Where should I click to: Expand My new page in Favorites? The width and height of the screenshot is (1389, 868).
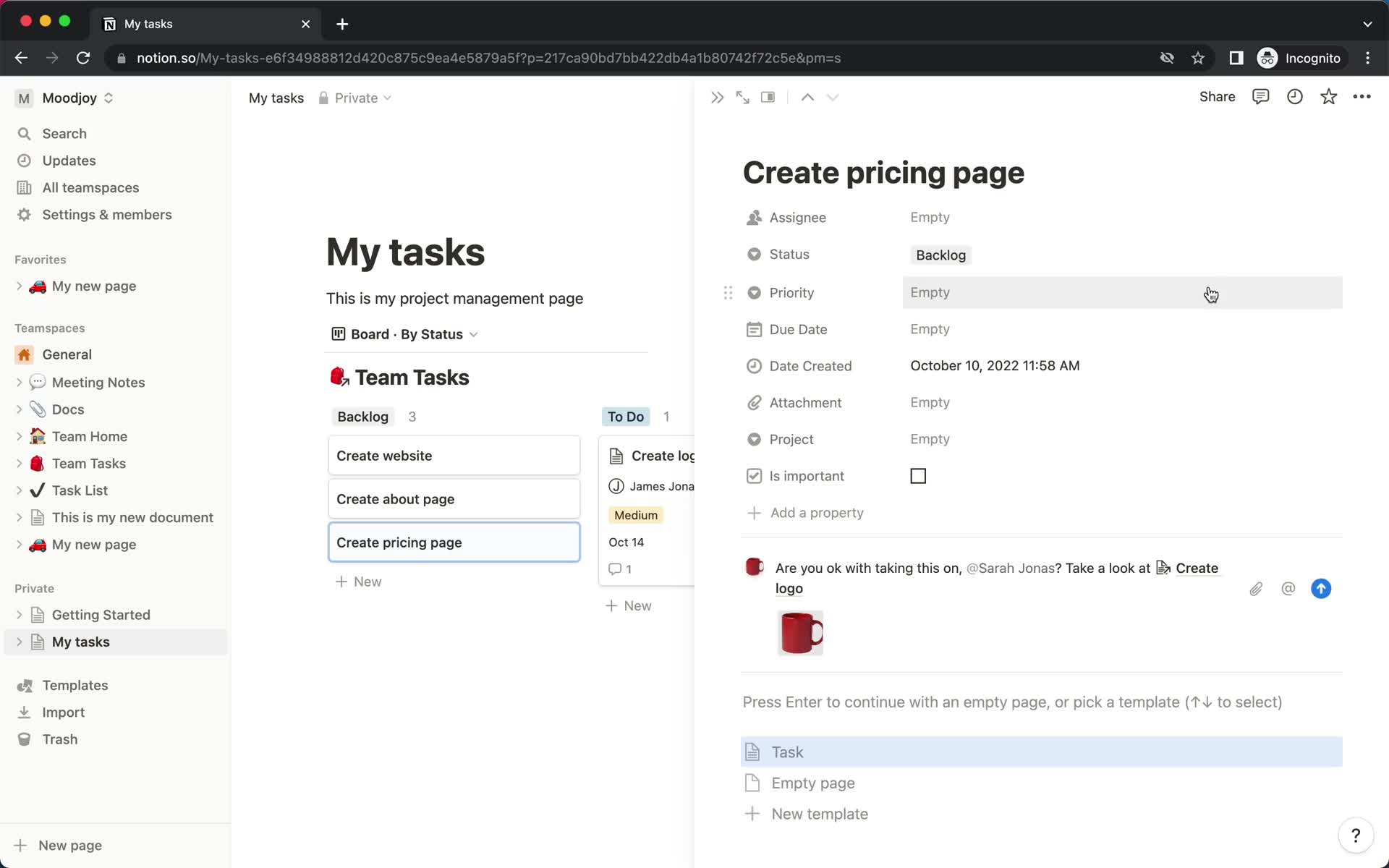(x=20, y=286)
